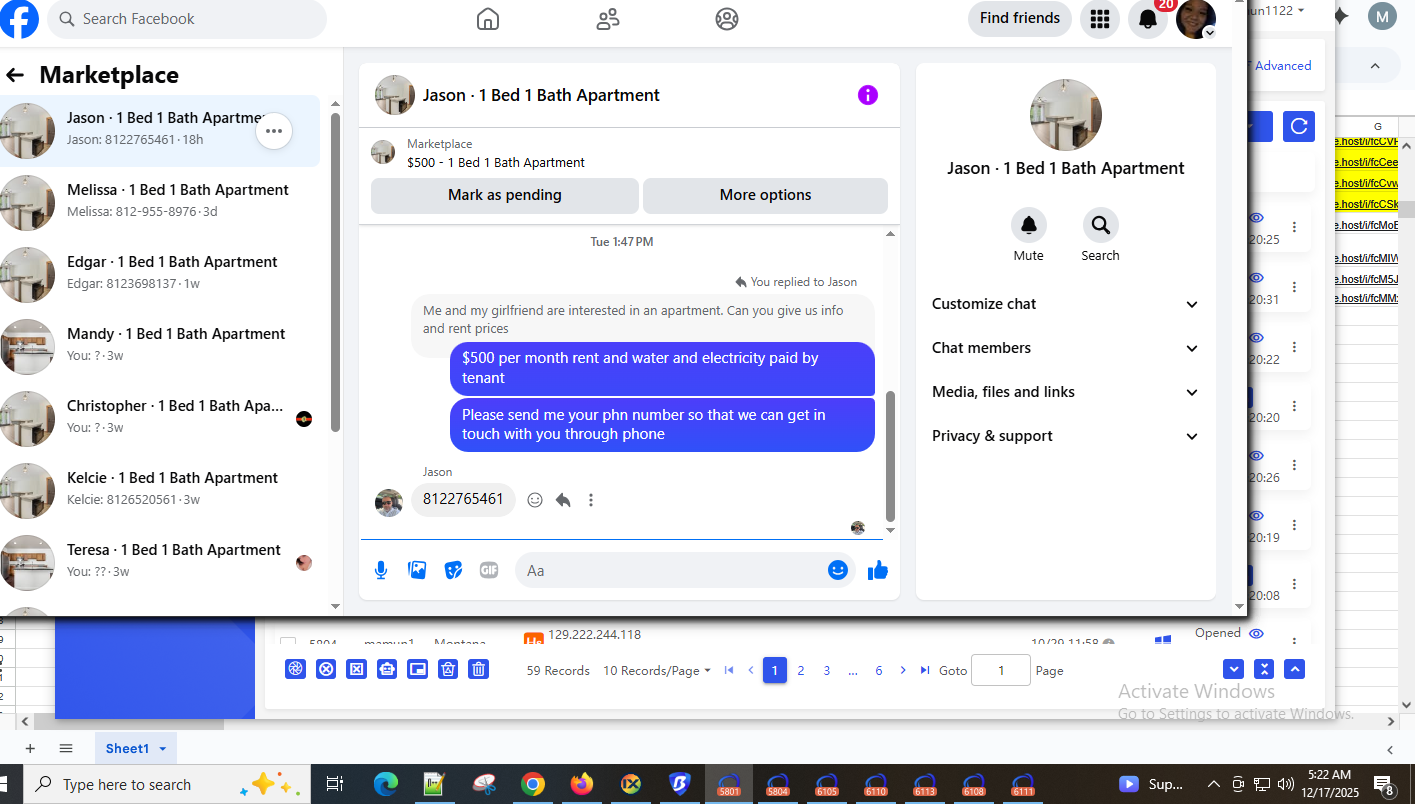This screenshot has width=1415, height=804.
Task: Mute the Jason conversation bell
Action: click(x=1028, y=225)
